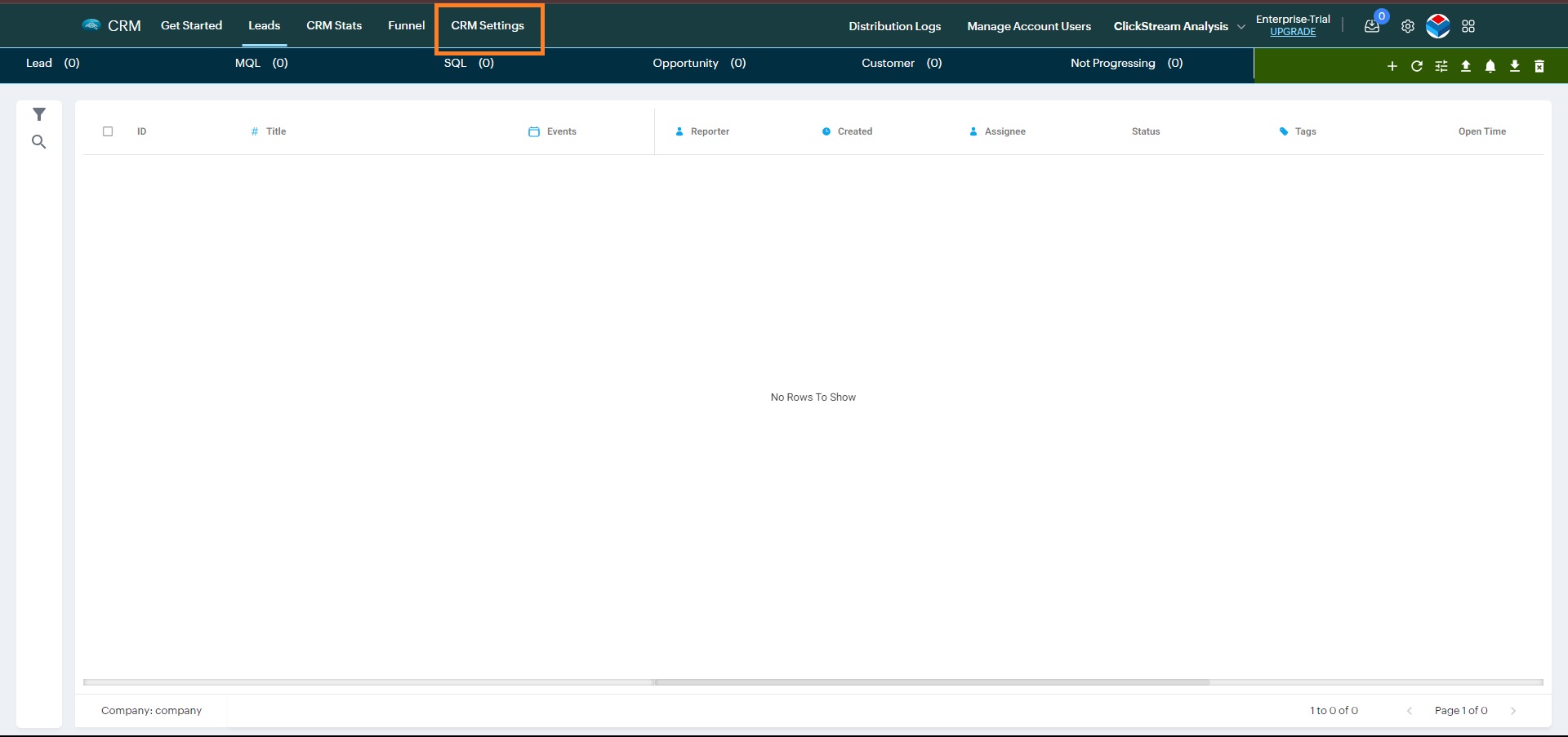Open the Funnel tab
Screen dimensions: 1568x737
(407, 25)
